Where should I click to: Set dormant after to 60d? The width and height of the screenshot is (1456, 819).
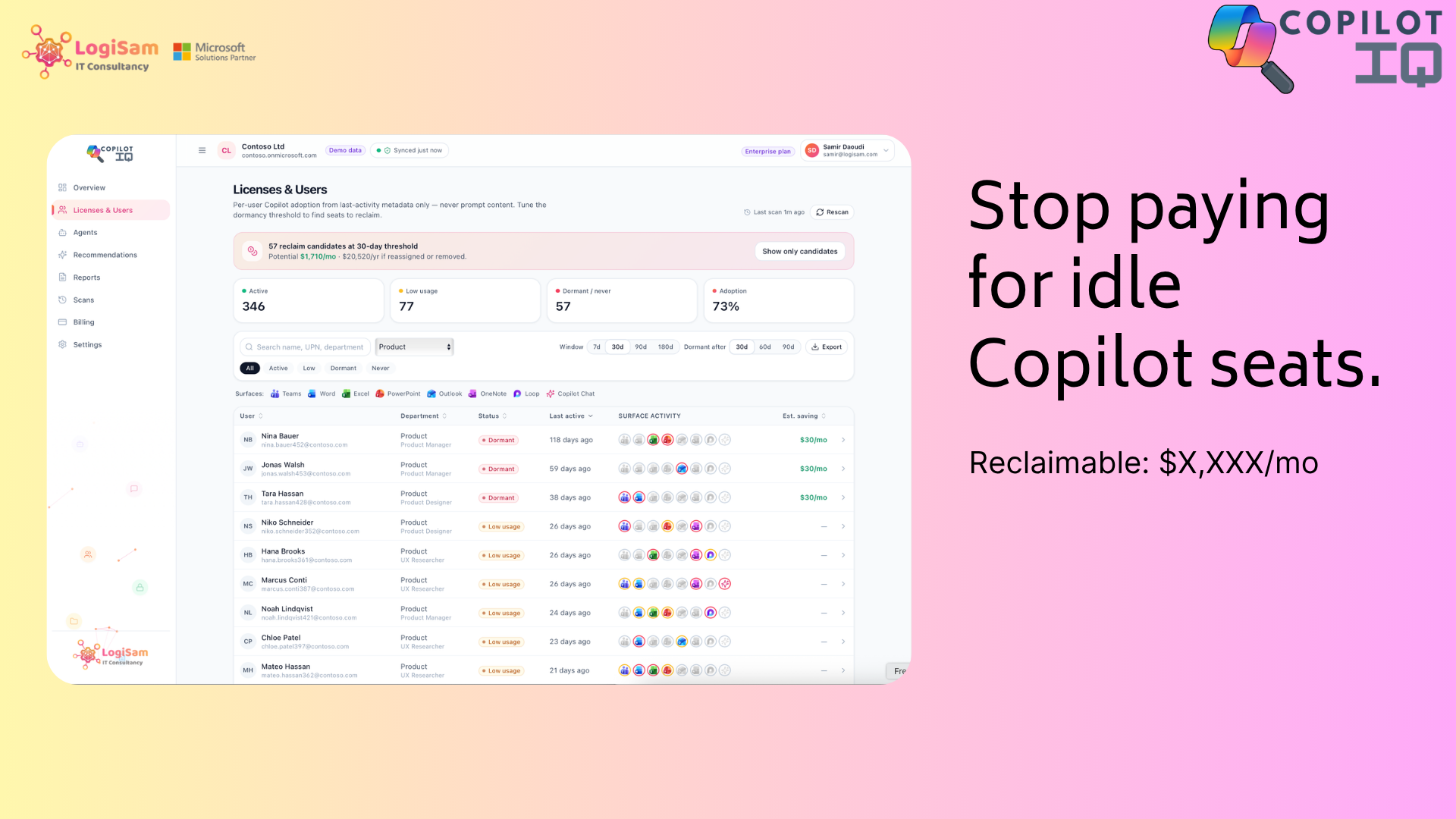pos(765,347)
